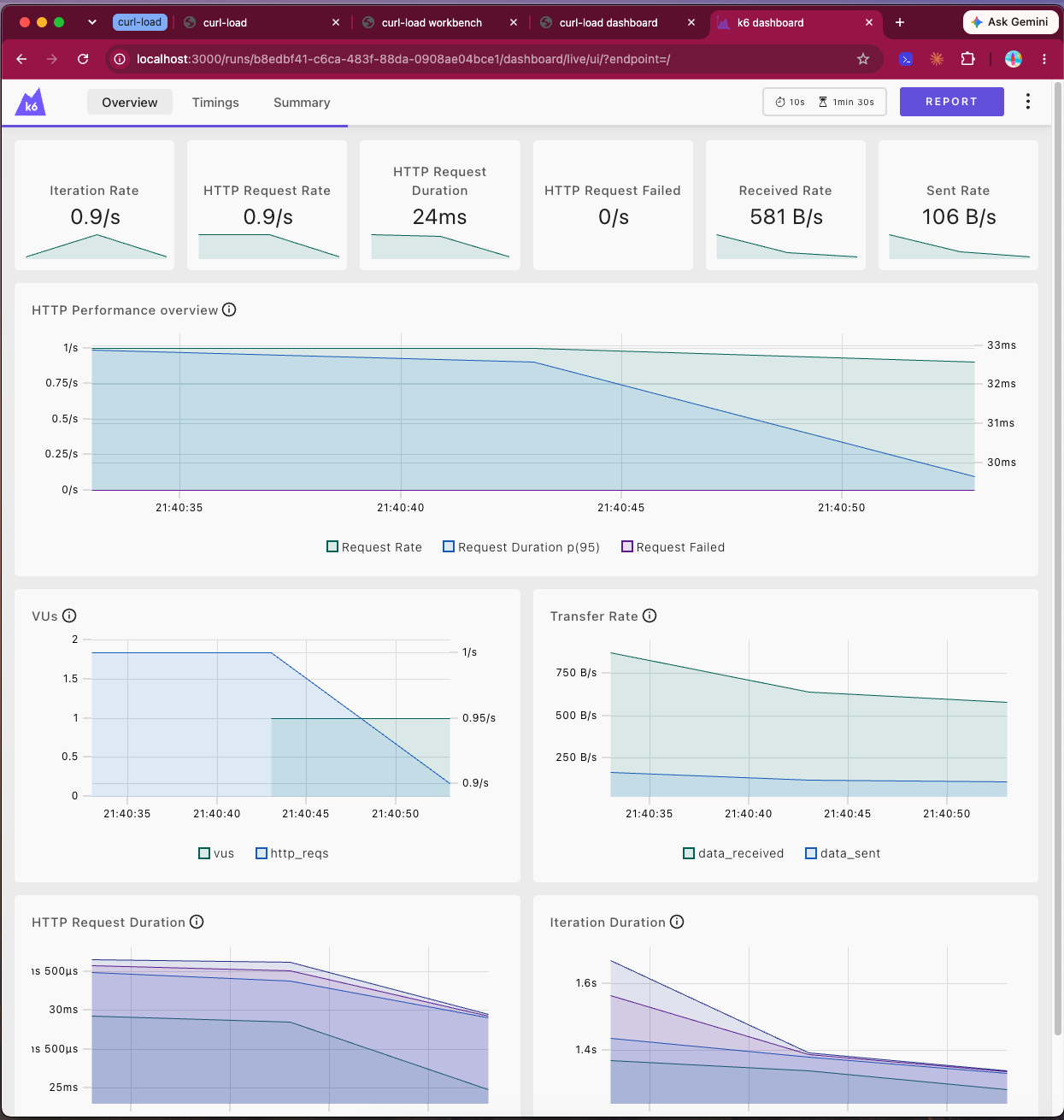Click the refresh interval 10s stopwatch indicator
This screenshot has height=1120, width=1064.
790,102
